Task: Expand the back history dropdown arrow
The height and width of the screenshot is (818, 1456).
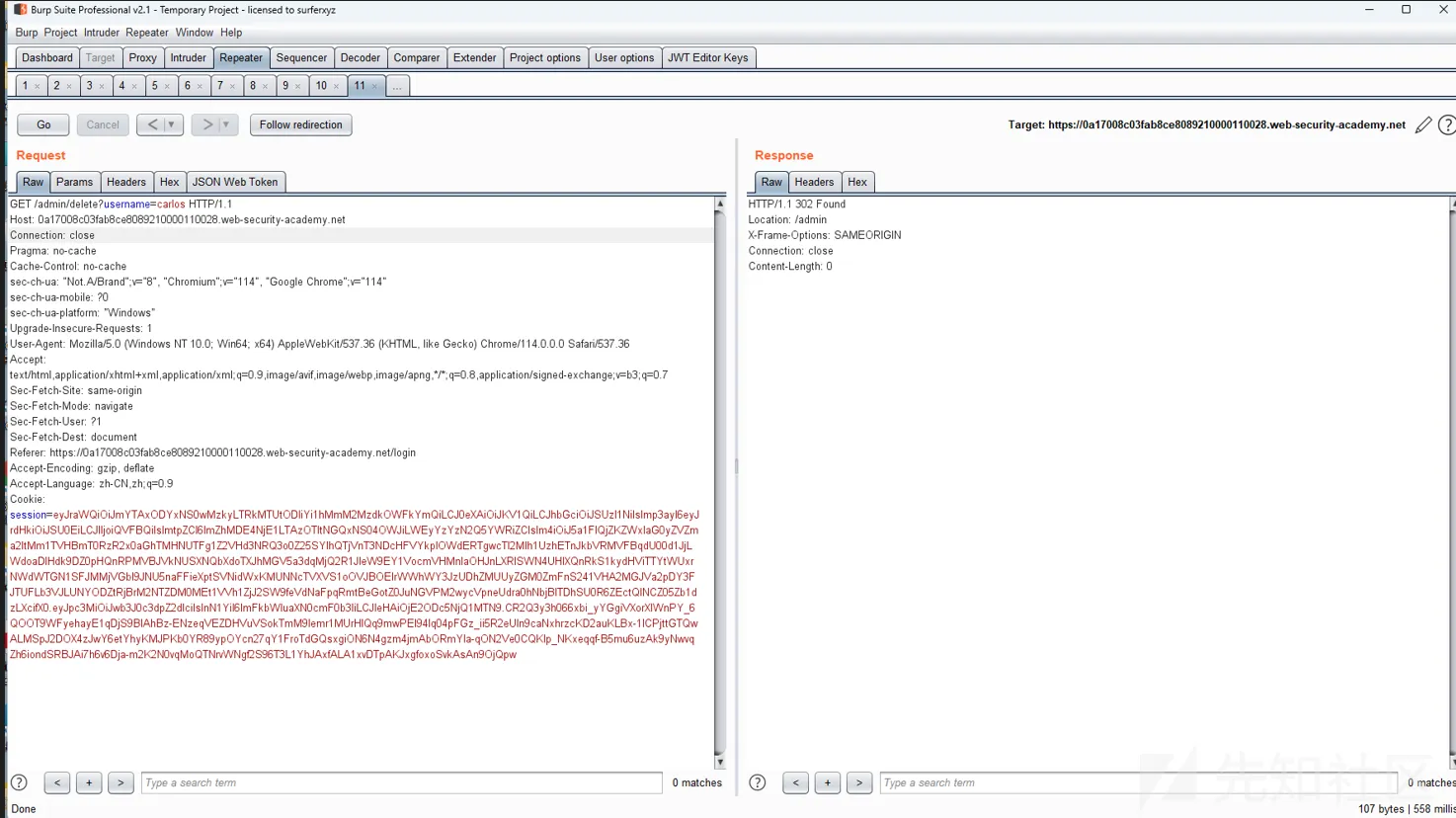Action: (171, 124)
